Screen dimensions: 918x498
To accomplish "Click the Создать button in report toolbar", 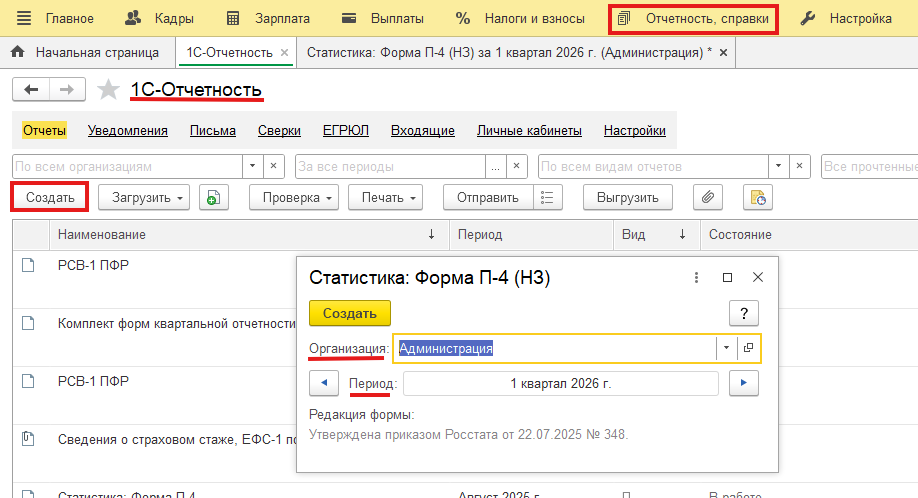I will coord(50,197).
